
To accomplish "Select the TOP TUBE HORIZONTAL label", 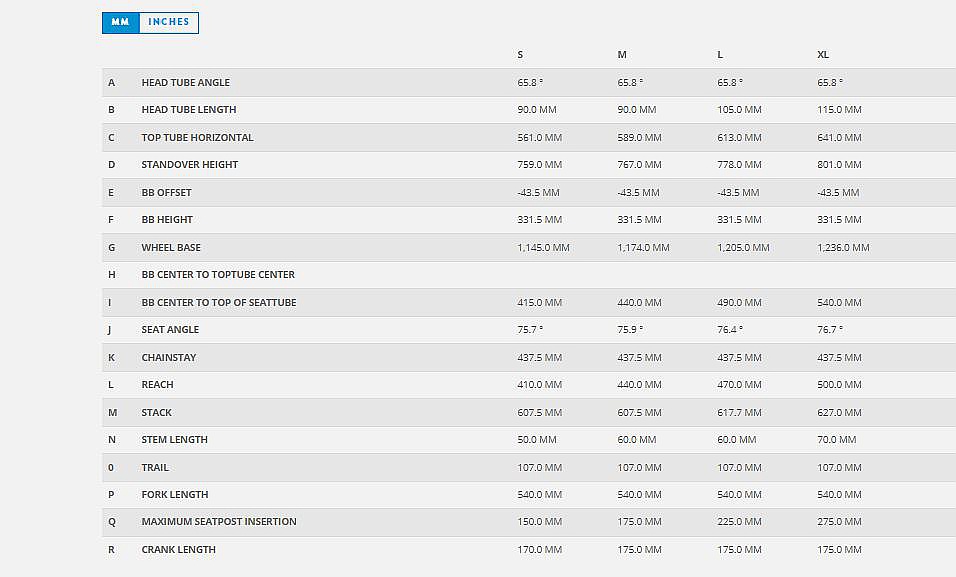I will click(x=197, y=138).
